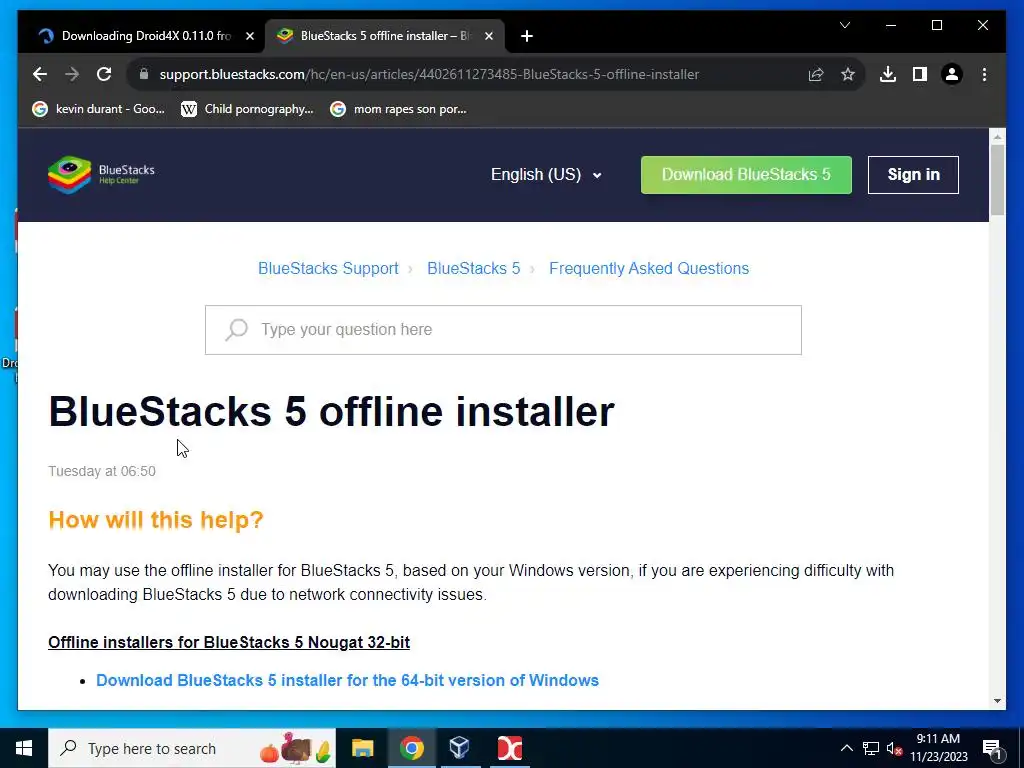Click the network icon in the system tray
The height and width of the screenshot is (768, 1024).
[x=871, y=748]
